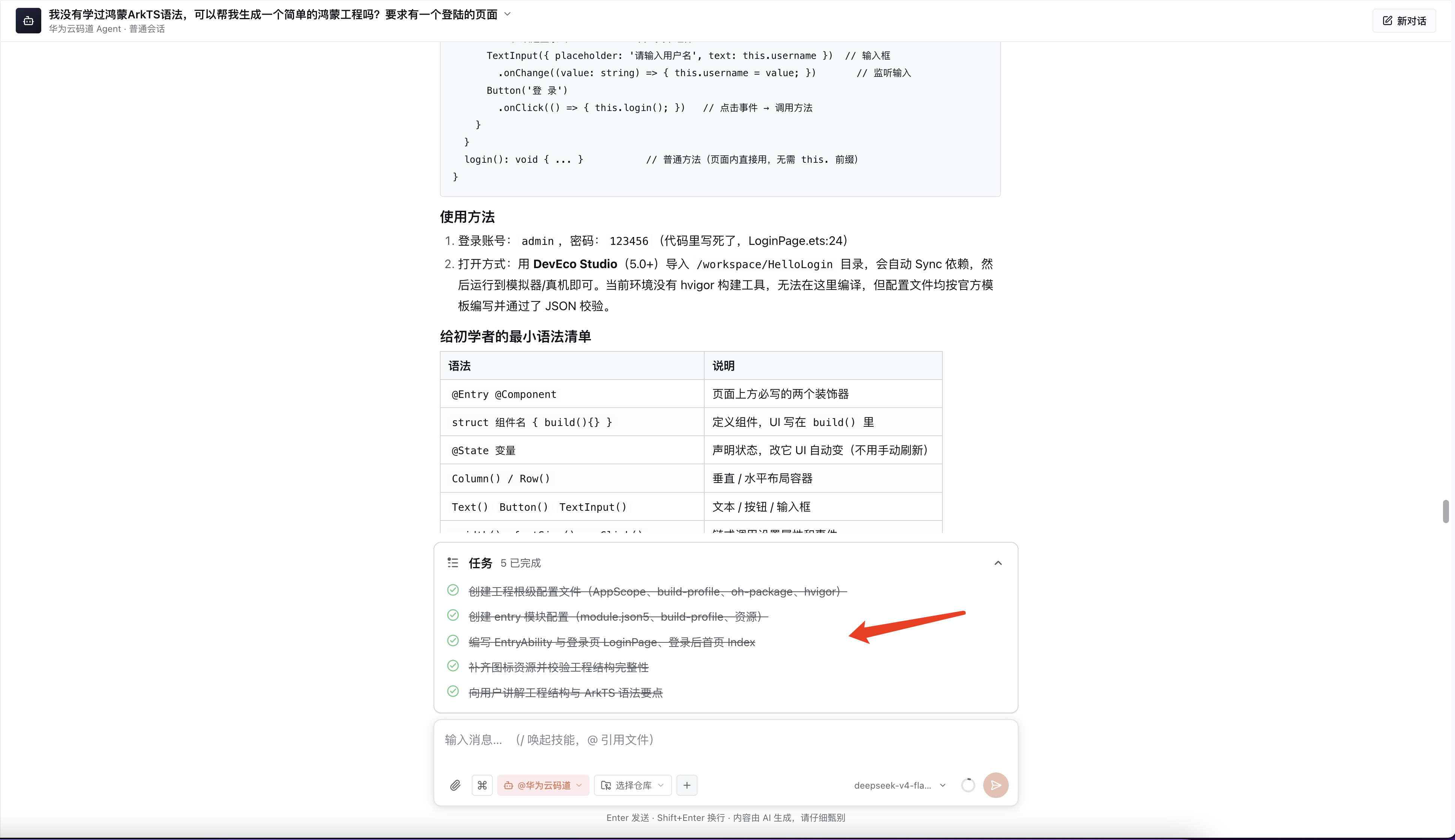Click the 声明状态，改它 UI 自动变 cell
The width and height of the screenshot is (1455, 840).
tap(823, 450)
